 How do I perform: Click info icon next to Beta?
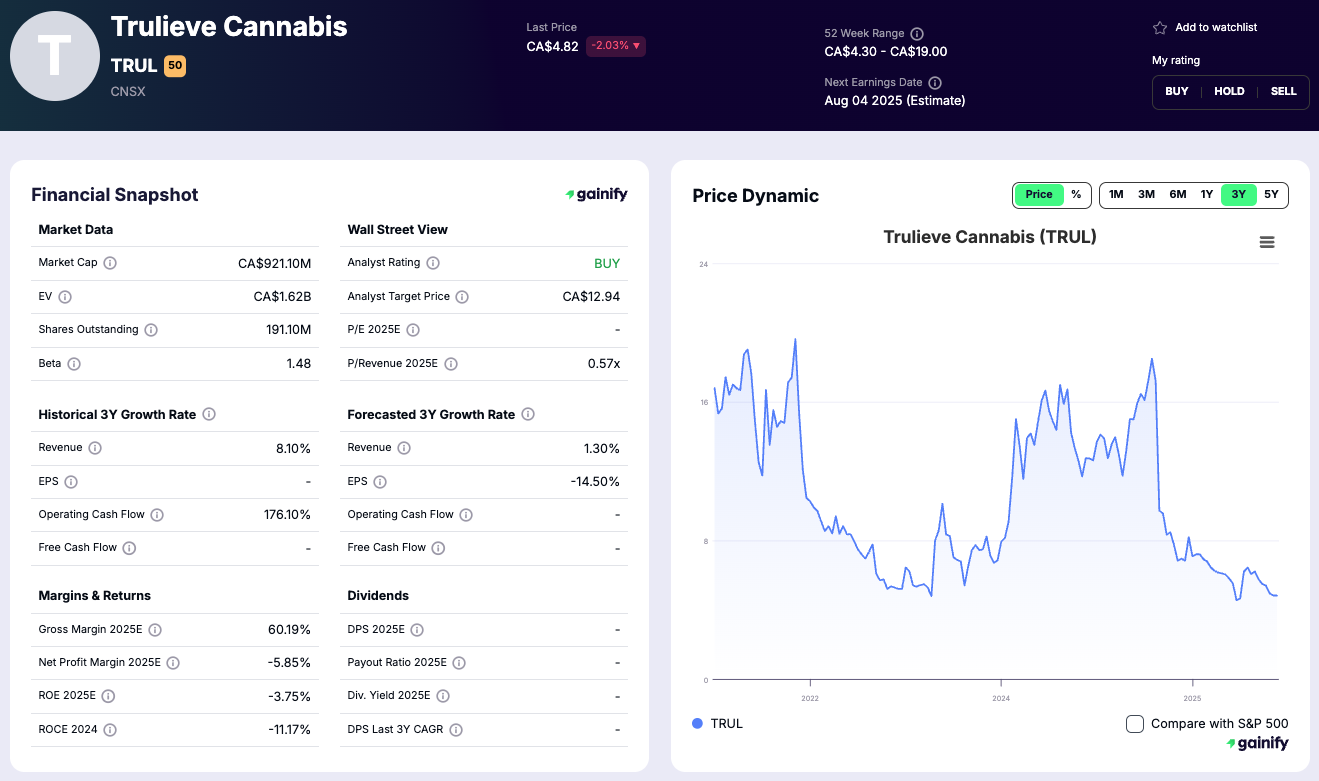74,364
